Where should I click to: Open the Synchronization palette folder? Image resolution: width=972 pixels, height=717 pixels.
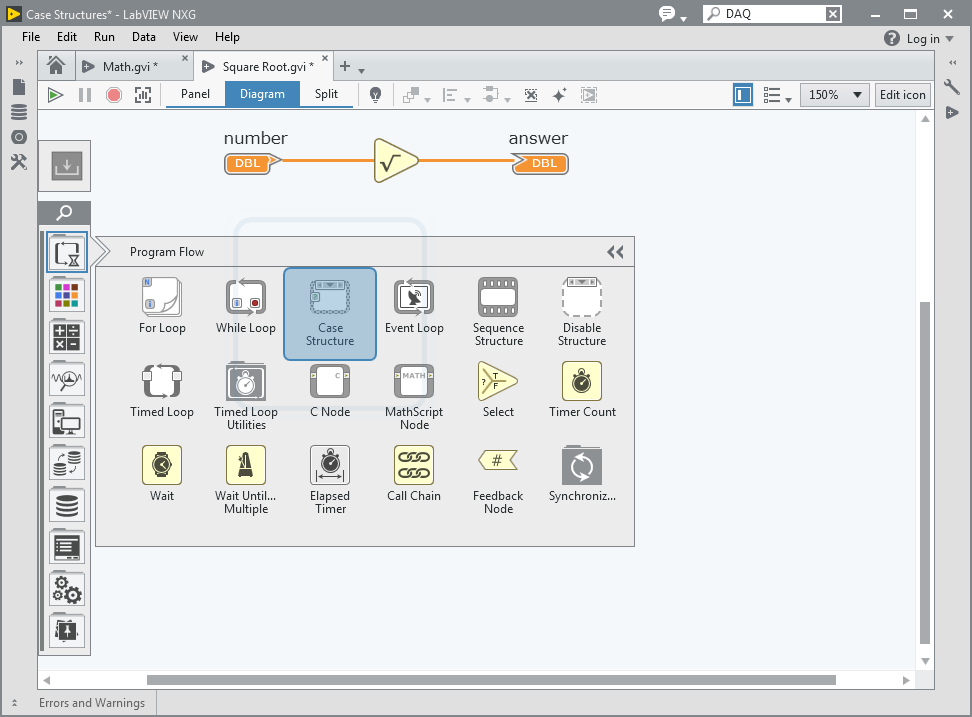(582, 474)
